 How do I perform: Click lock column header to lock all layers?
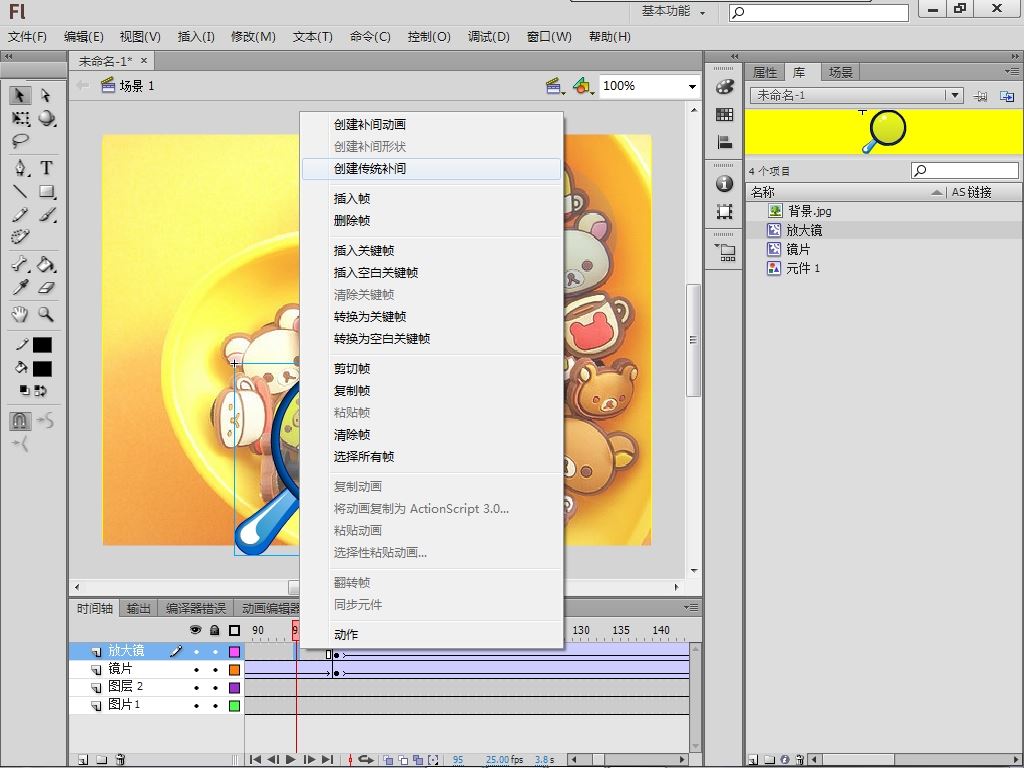(x=215, y=630)
